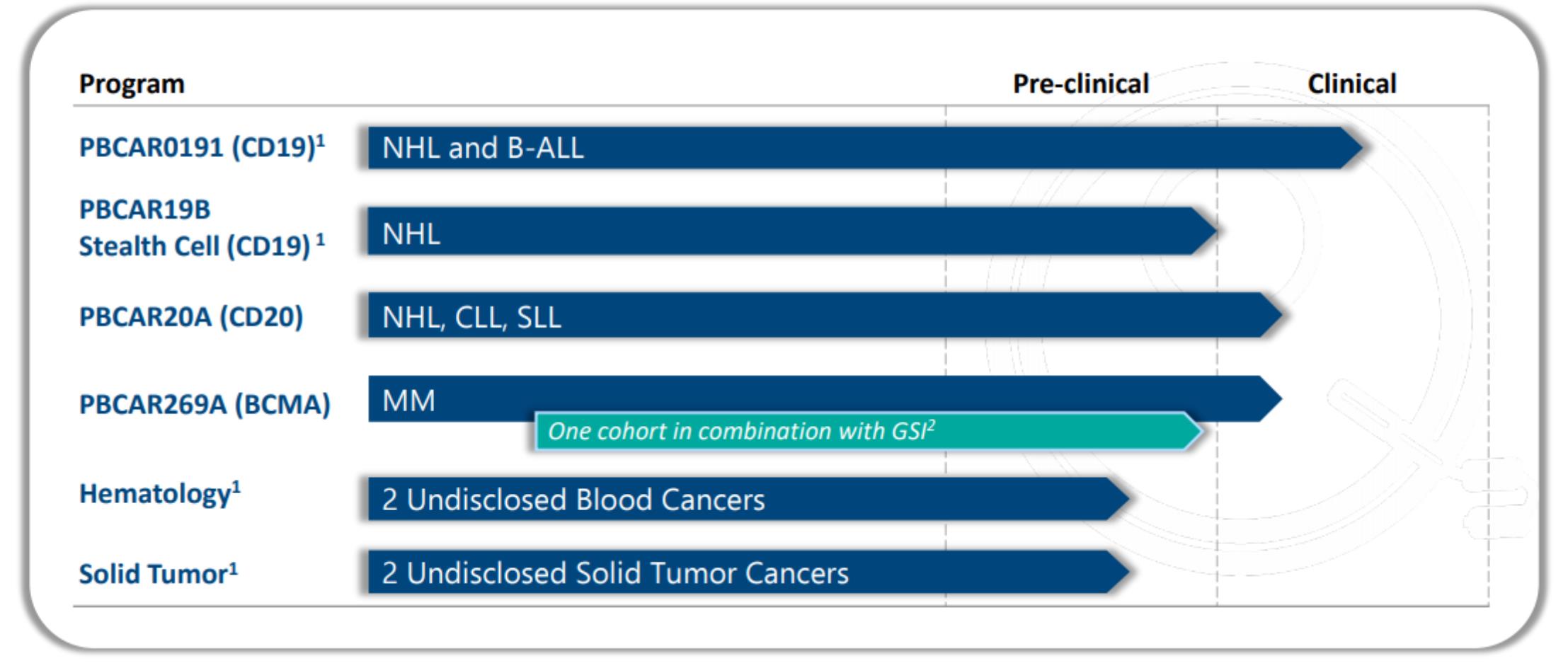Viewport: 1568px width, 668px height.
Task: Click the Program column header
Action: pyautogui.click(x=132, y=83)
